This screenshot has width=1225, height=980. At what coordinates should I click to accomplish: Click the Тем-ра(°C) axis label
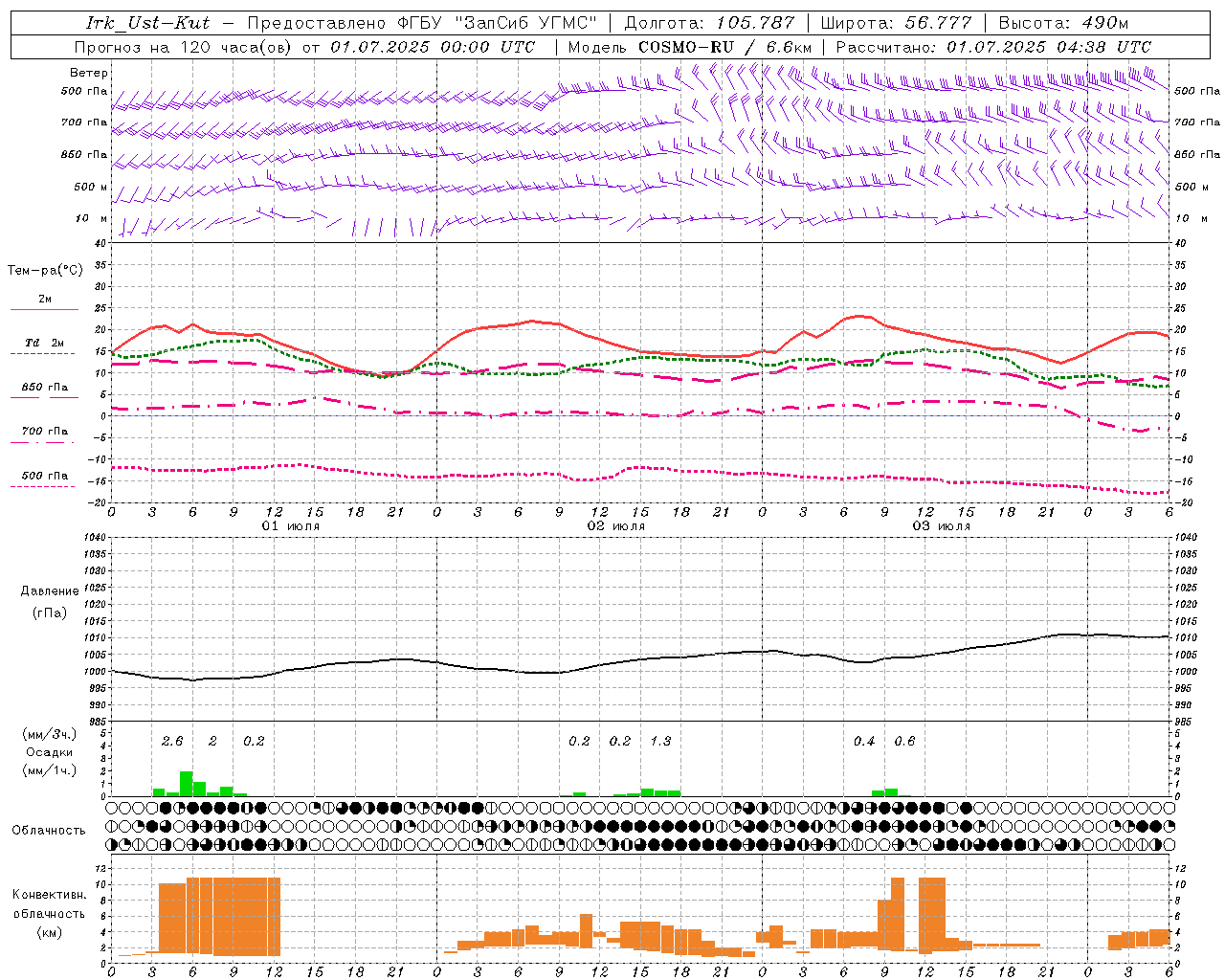coord(45,271)
